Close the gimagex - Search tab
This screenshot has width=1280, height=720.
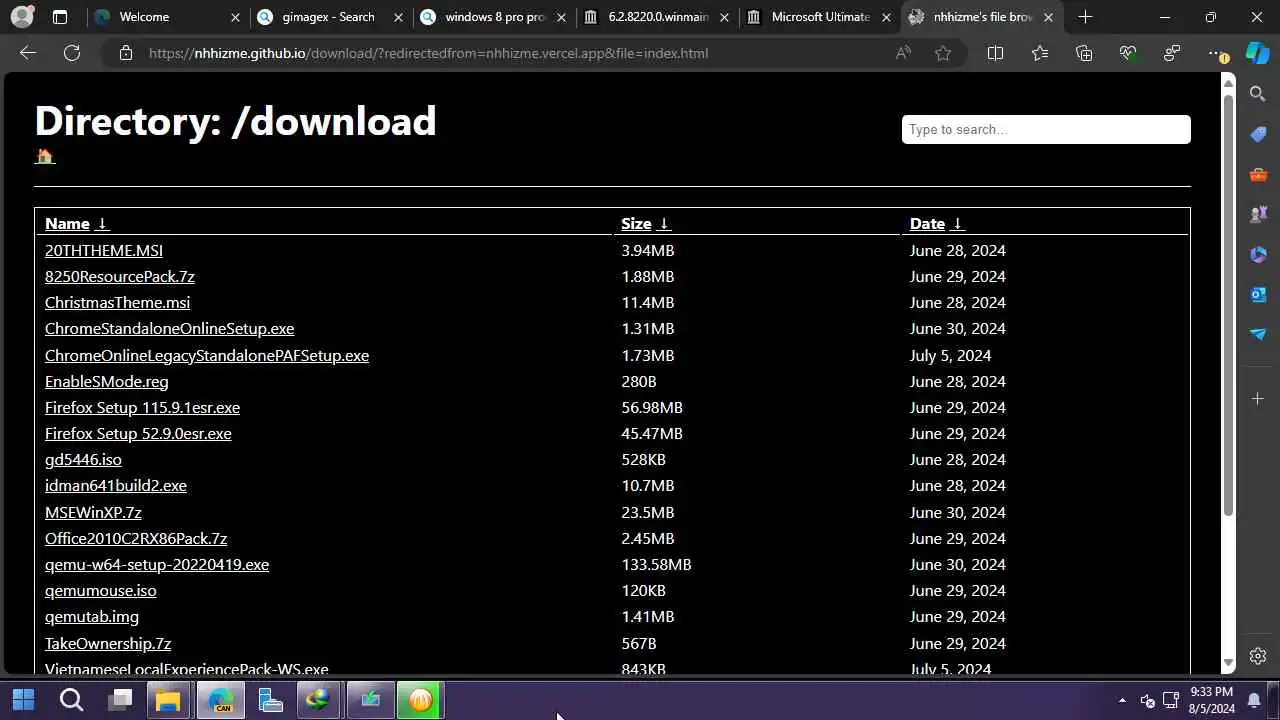tap(398, 17)
